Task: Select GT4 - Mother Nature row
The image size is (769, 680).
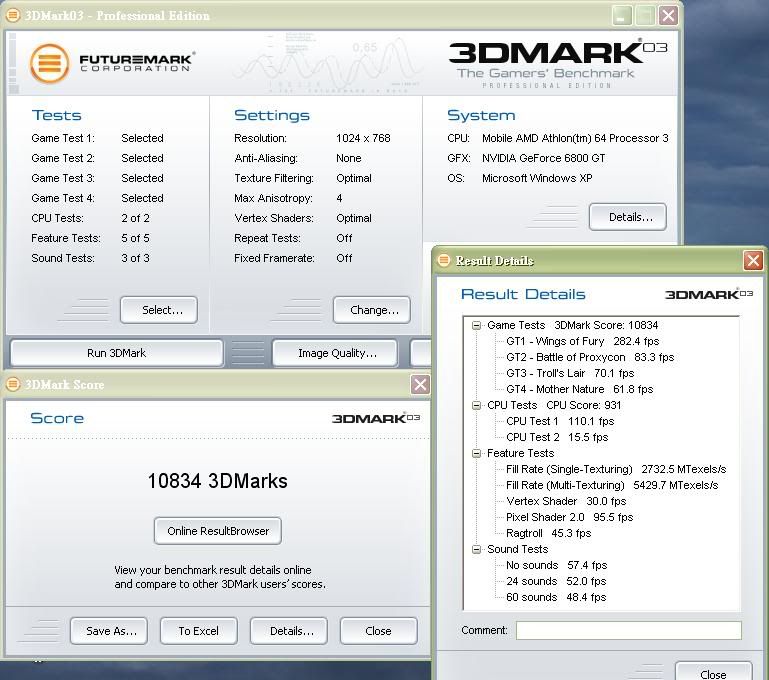Action: click(580, 389)
